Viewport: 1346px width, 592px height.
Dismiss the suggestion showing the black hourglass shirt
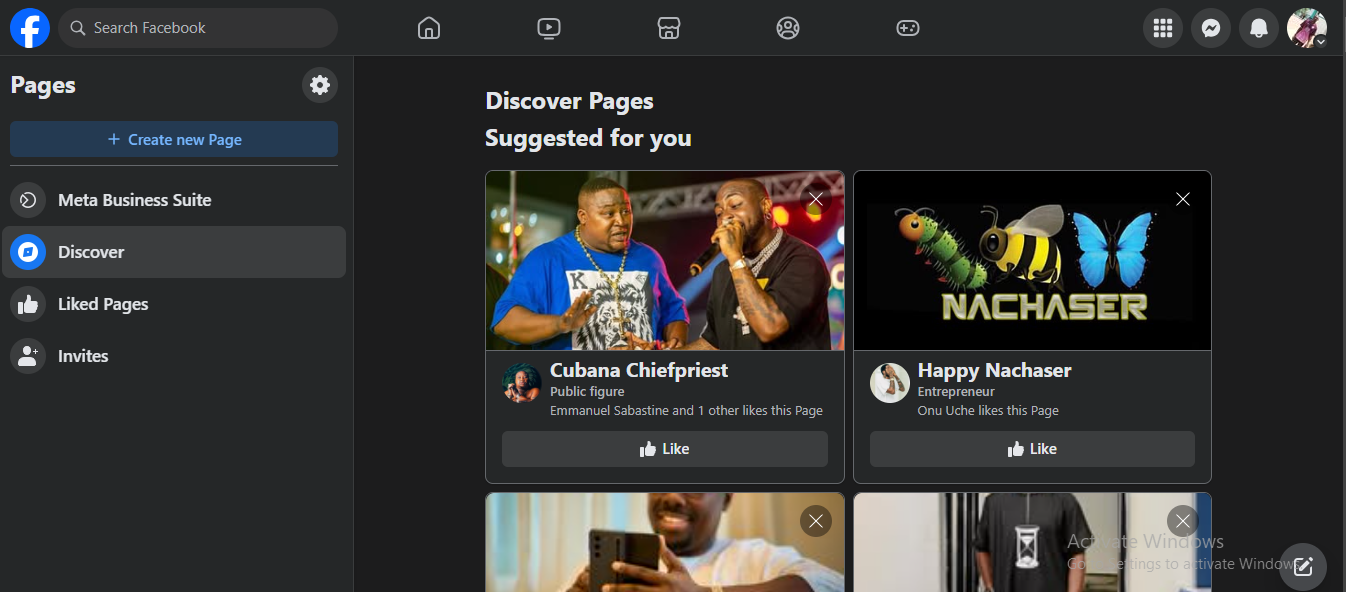coord(1183,521)
